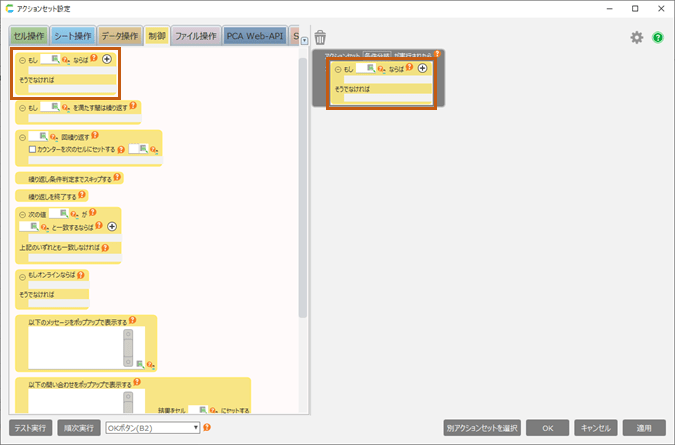This screenshot has width=675, height=445.
Task: Open settings via the gear icon
Action: (x=637, y=37)
